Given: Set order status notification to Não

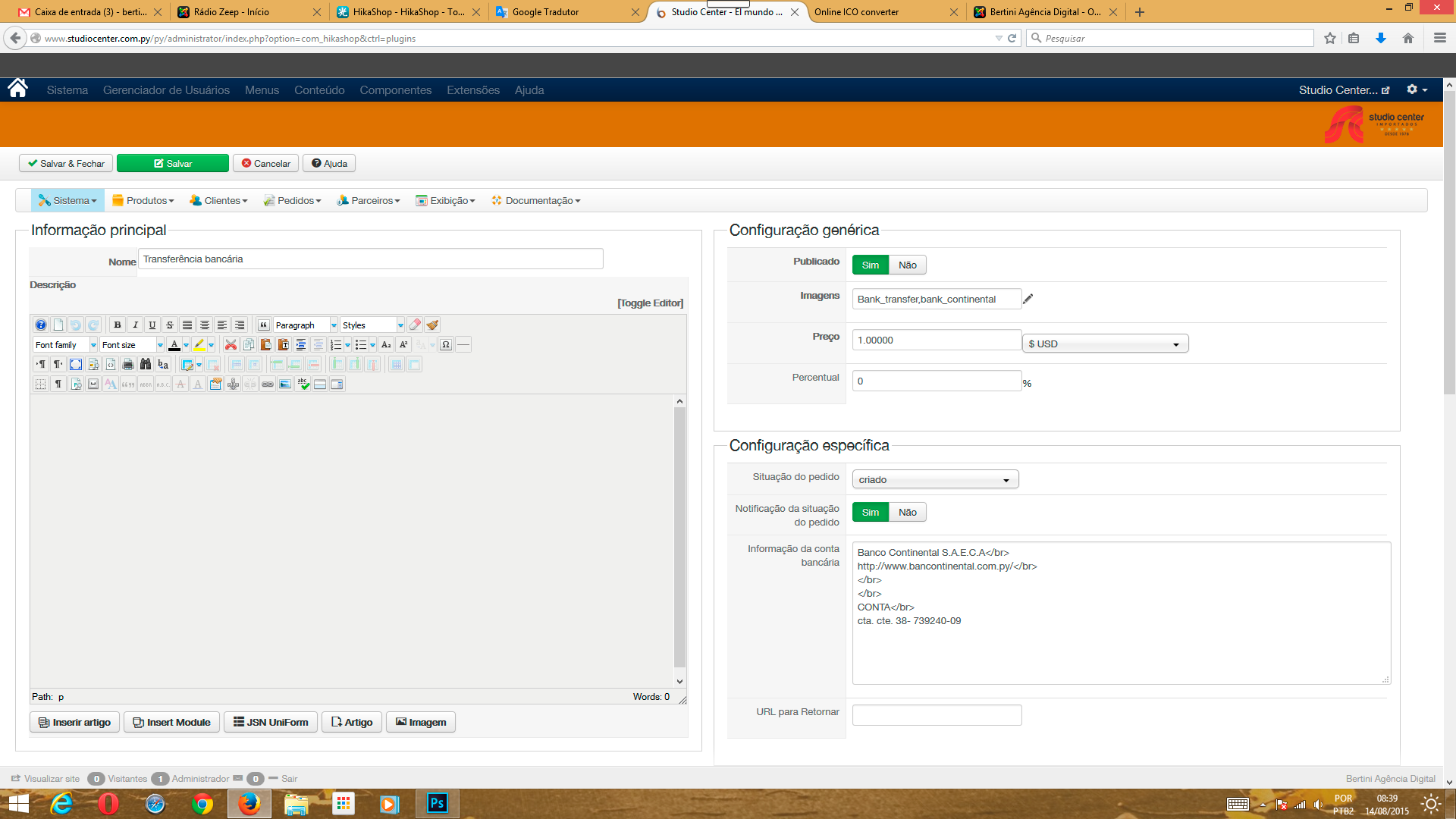Looking at the screenshot, I should tap(907, 512).
